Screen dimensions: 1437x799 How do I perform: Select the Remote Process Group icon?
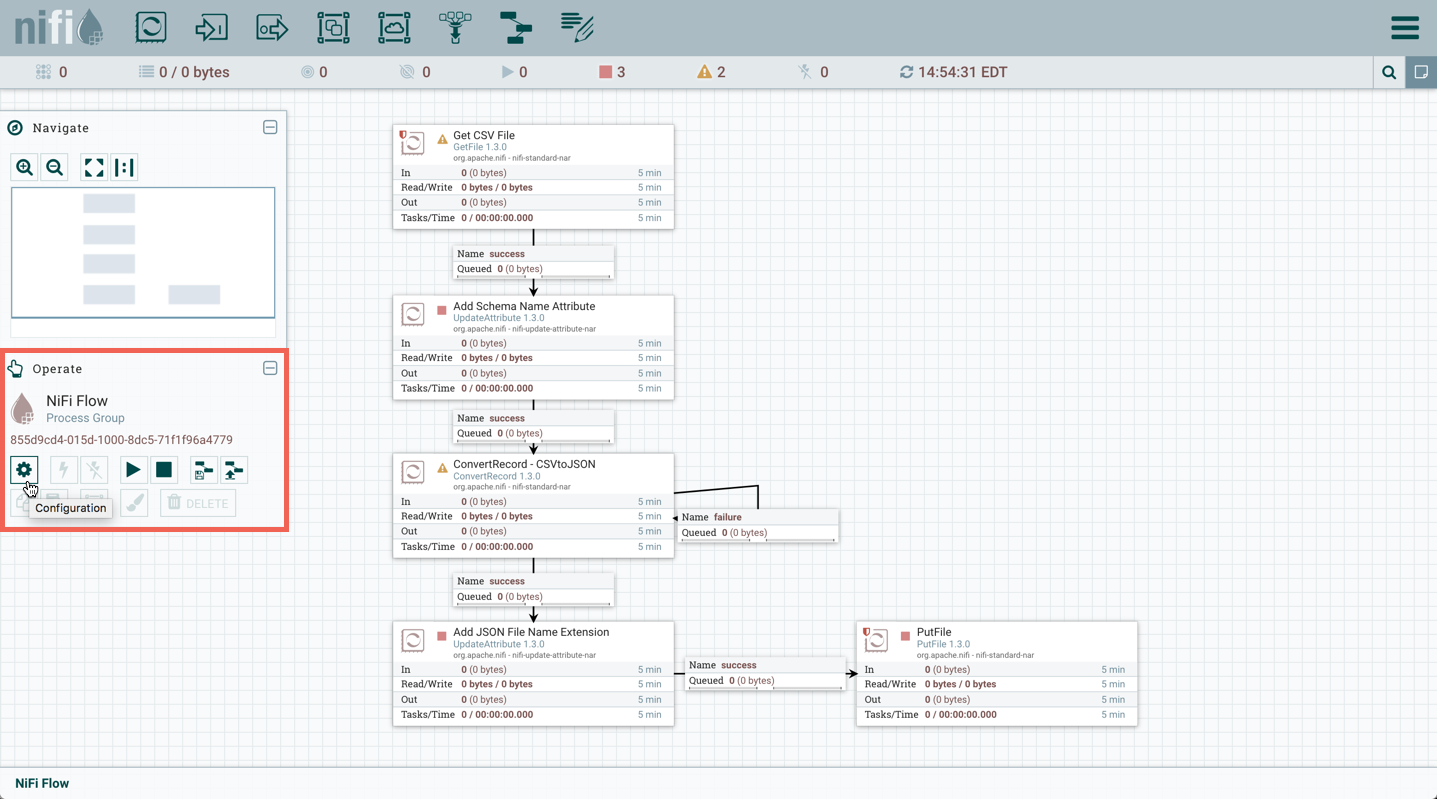tap(394, 27)
